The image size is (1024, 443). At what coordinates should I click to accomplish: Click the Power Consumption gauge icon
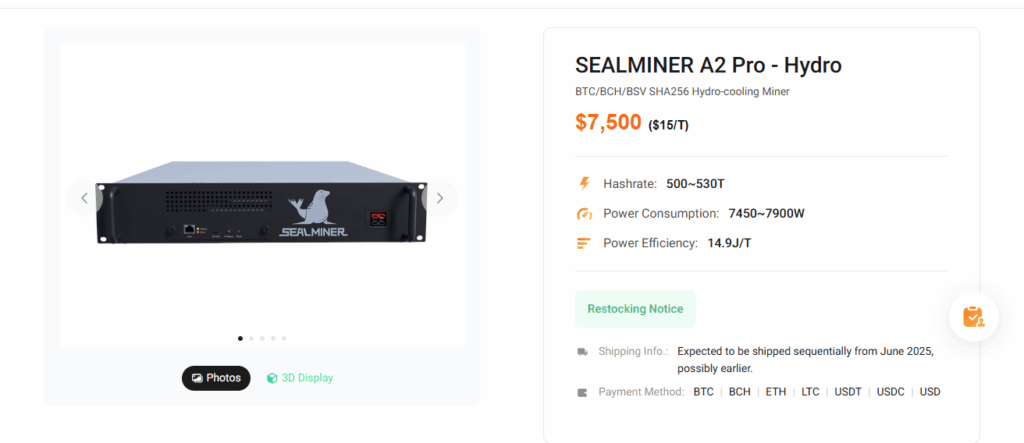[x=585, y=214]
